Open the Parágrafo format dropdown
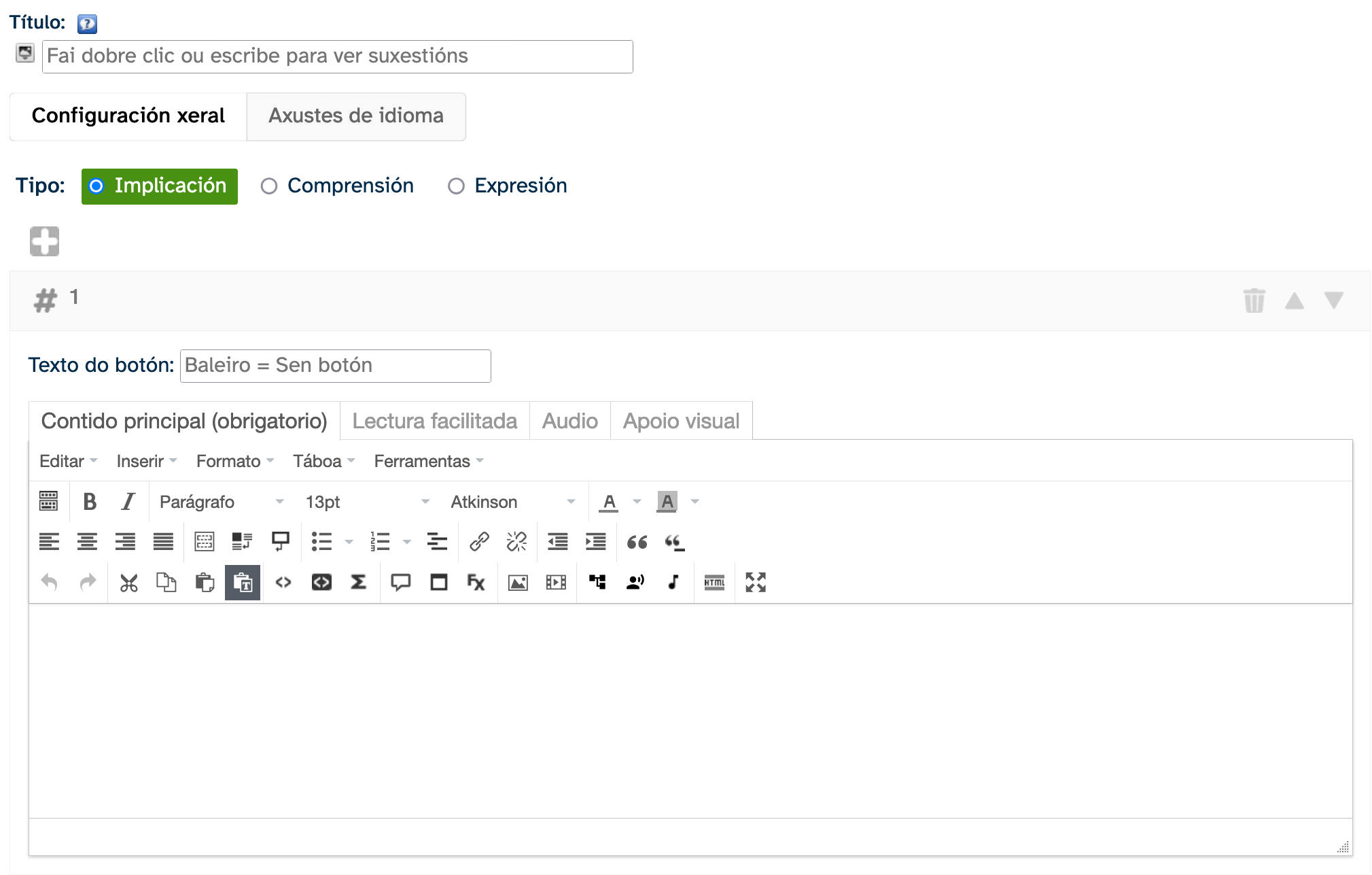Screen dimensions: 1372x875 221,502
